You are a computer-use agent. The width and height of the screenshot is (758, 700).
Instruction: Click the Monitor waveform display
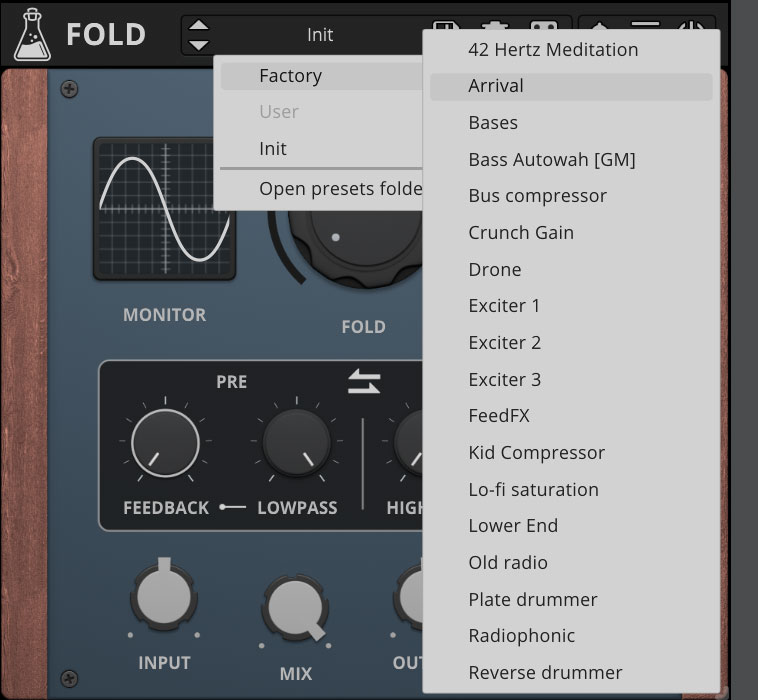pyautogui.click(x=165, y=208)
